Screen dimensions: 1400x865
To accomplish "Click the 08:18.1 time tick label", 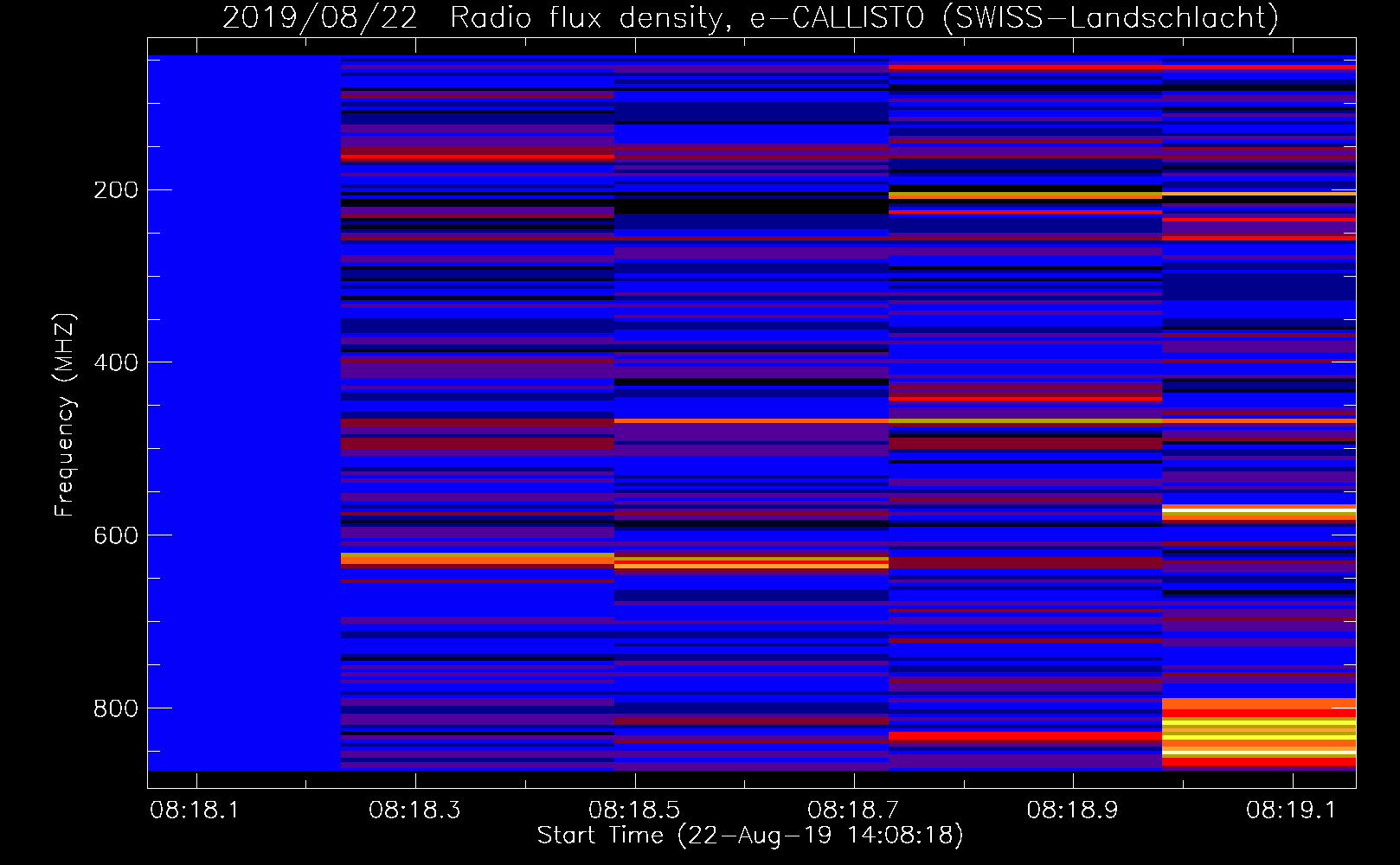I will click(196, 810).
